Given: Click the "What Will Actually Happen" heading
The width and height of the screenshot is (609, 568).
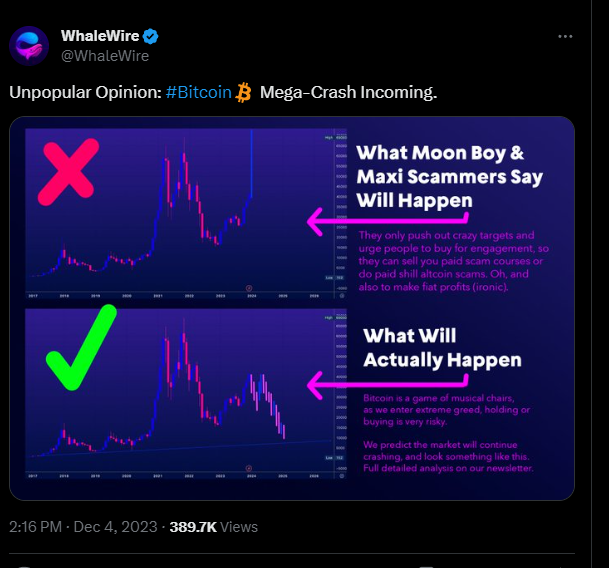Looking at the screenshot, I should coord(442,348).
